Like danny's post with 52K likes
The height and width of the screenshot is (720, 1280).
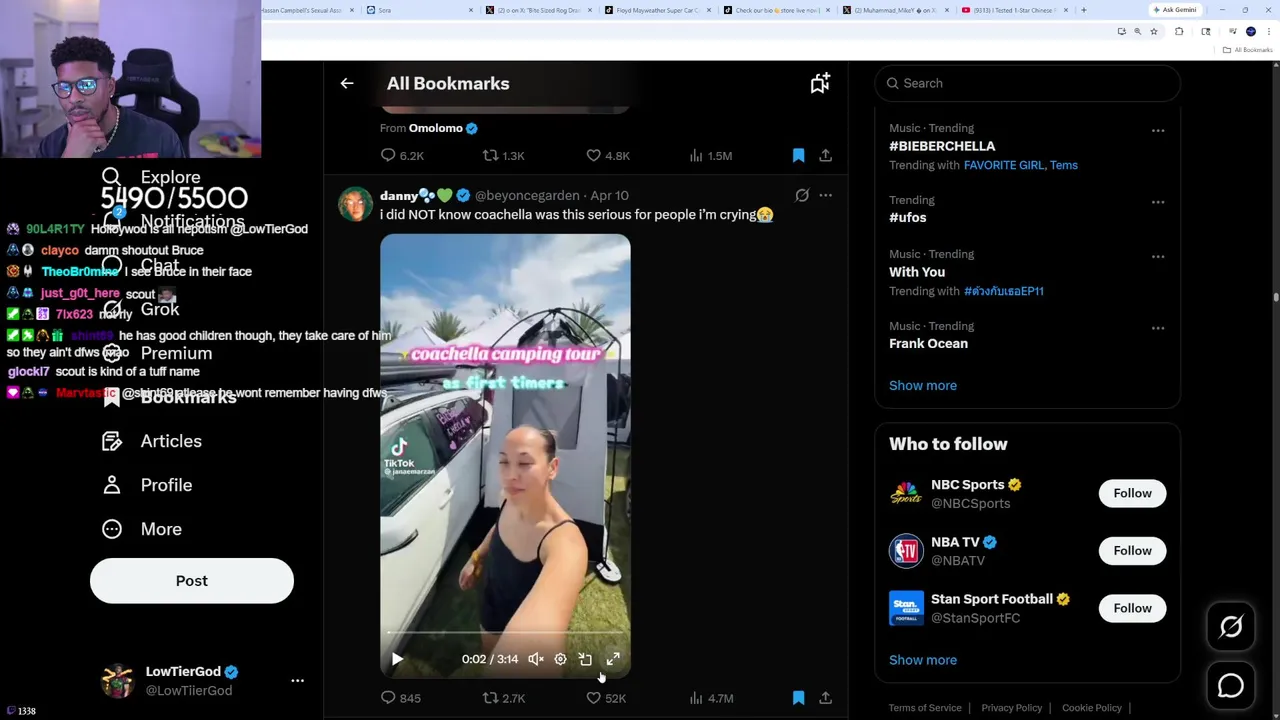tap(606, 698)
